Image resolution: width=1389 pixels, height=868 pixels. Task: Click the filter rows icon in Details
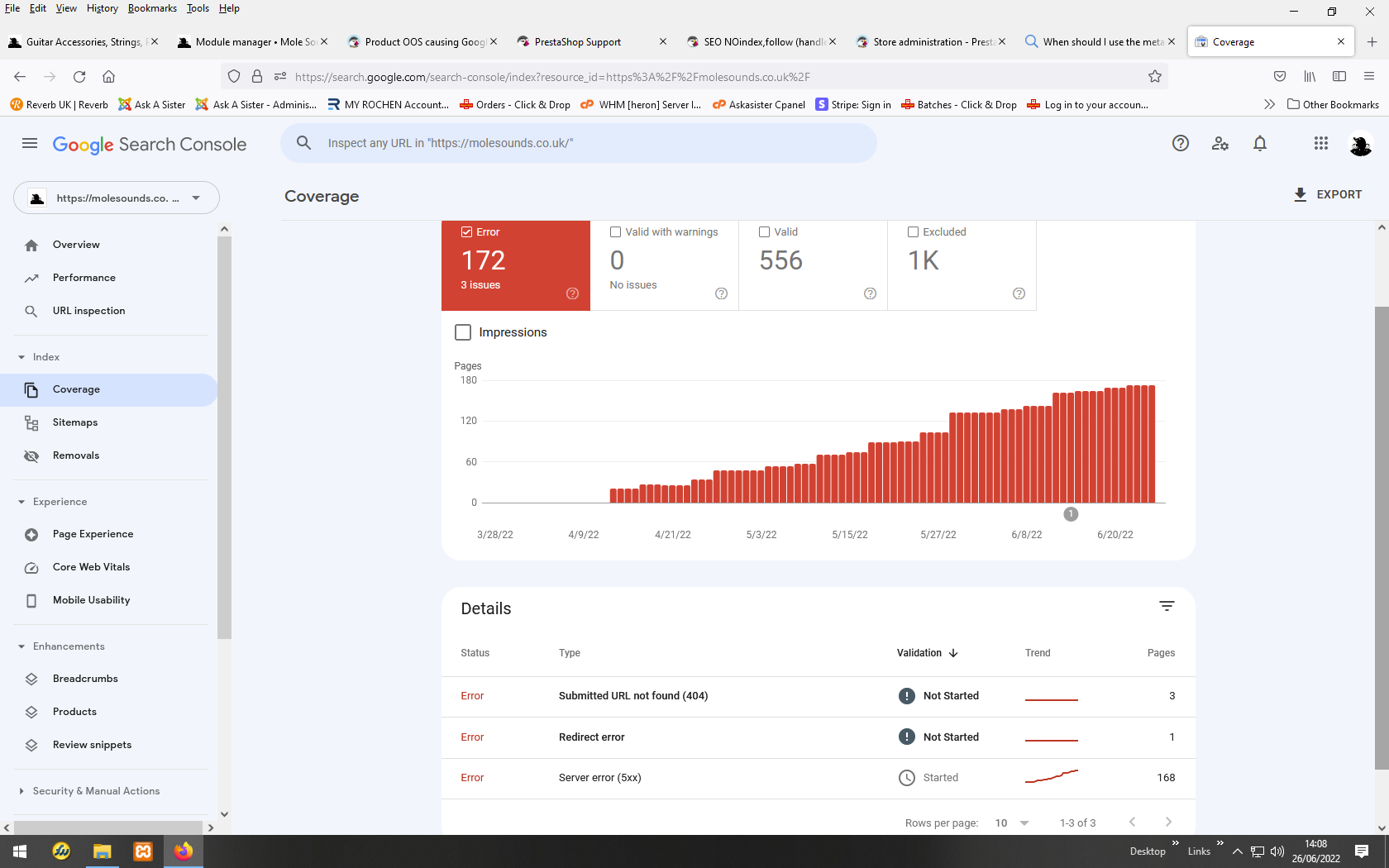pyautogui.click(x=1167, y=607)
